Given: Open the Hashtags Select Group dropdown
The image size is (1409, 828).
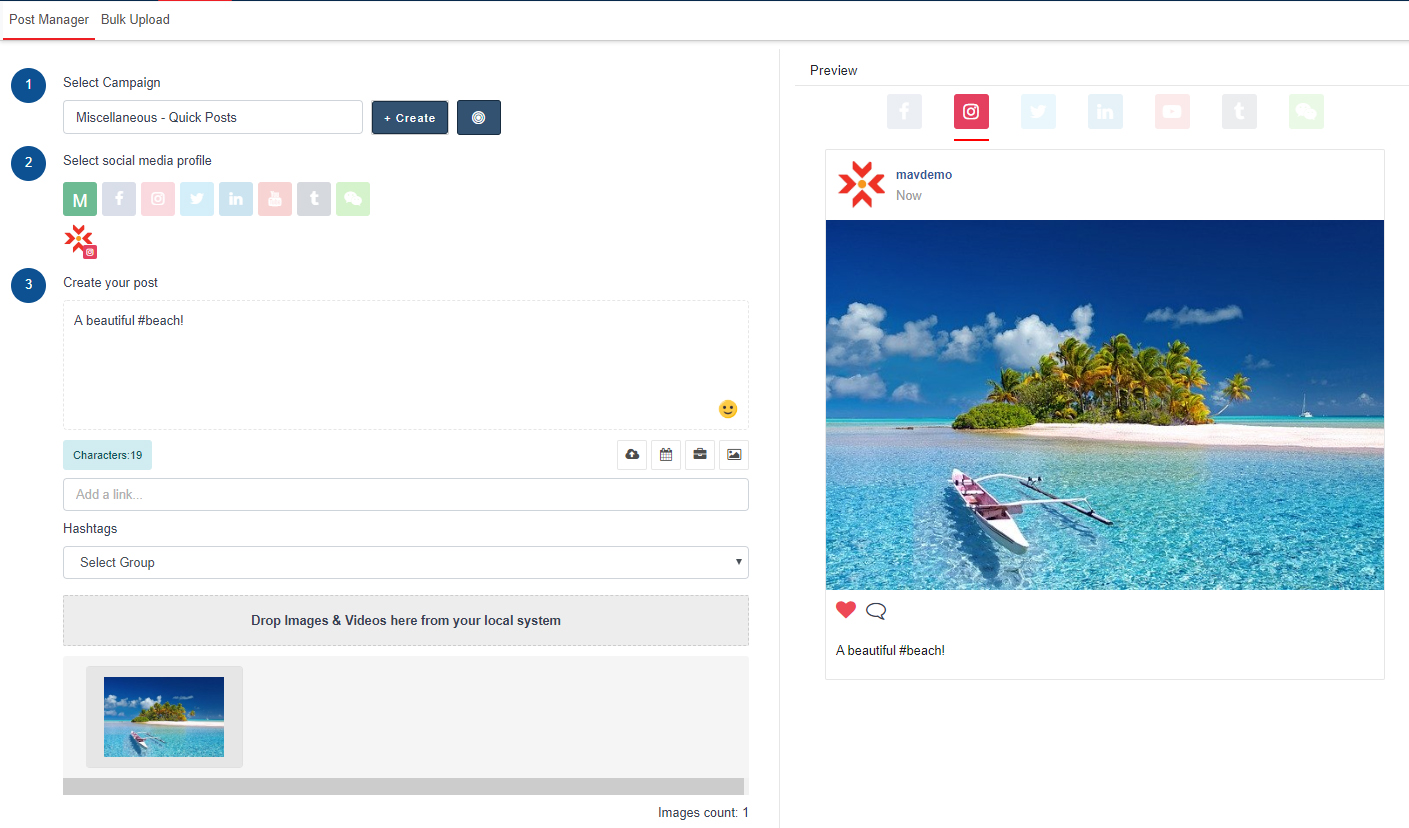Looking at the screenshot, I should point(405,562).
